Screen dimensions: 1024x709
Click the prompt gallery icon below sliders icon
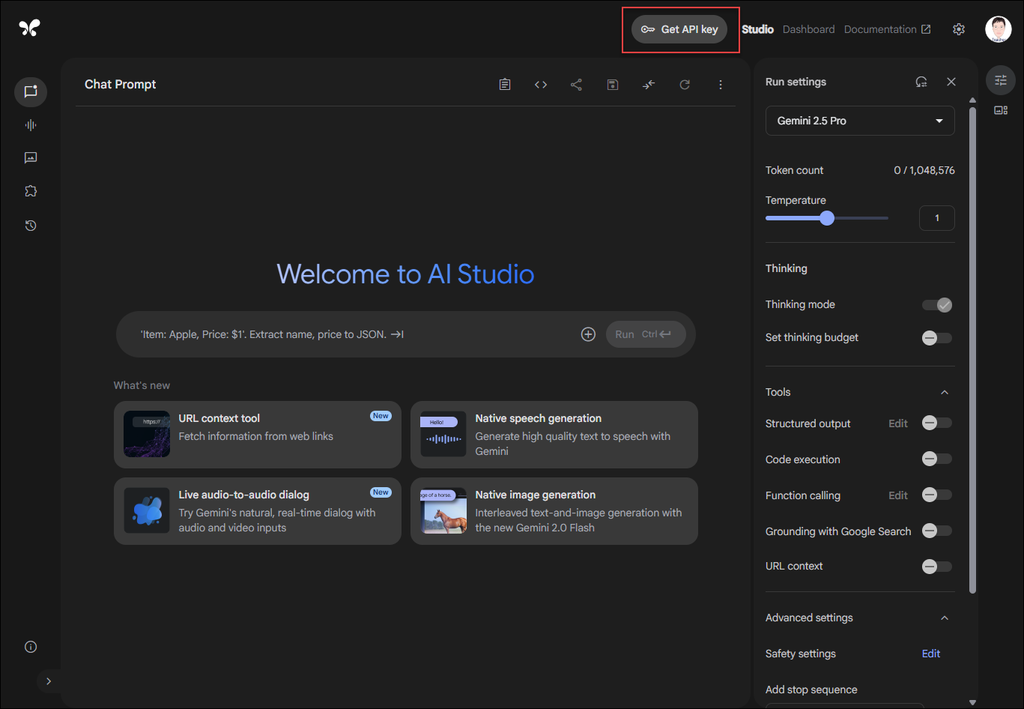(1000, 110)
